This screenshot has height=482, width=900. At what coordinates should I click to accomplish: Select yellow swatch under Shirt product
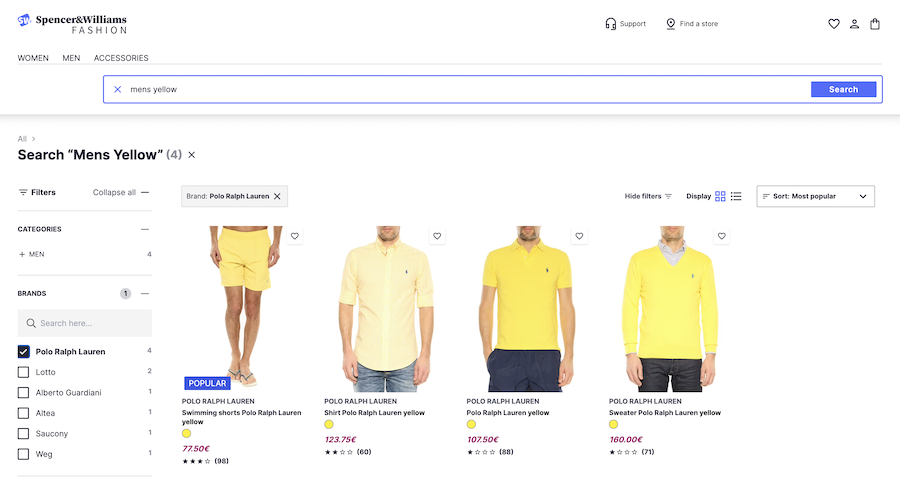329,425
